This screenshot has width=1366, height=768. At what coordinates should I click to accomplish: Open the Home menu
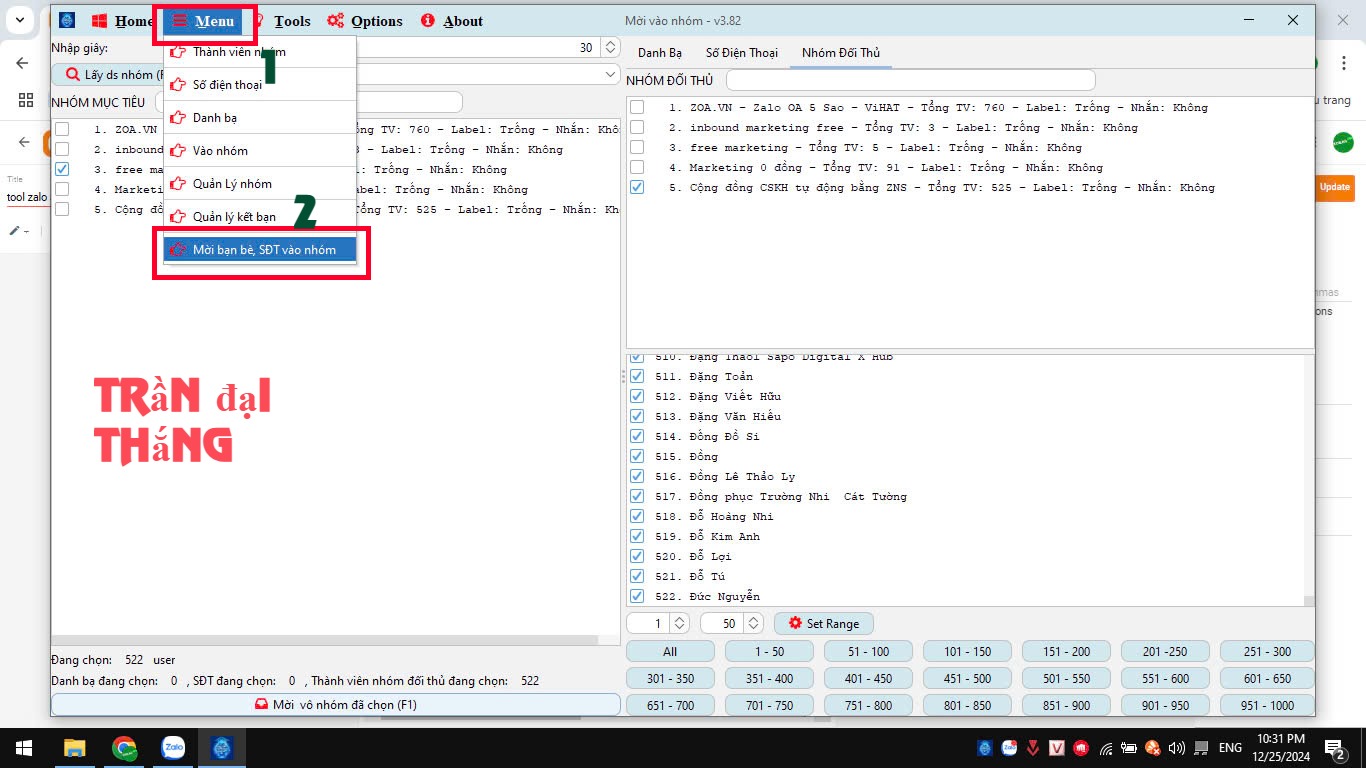pyautogui.click(x=122, y=20)
